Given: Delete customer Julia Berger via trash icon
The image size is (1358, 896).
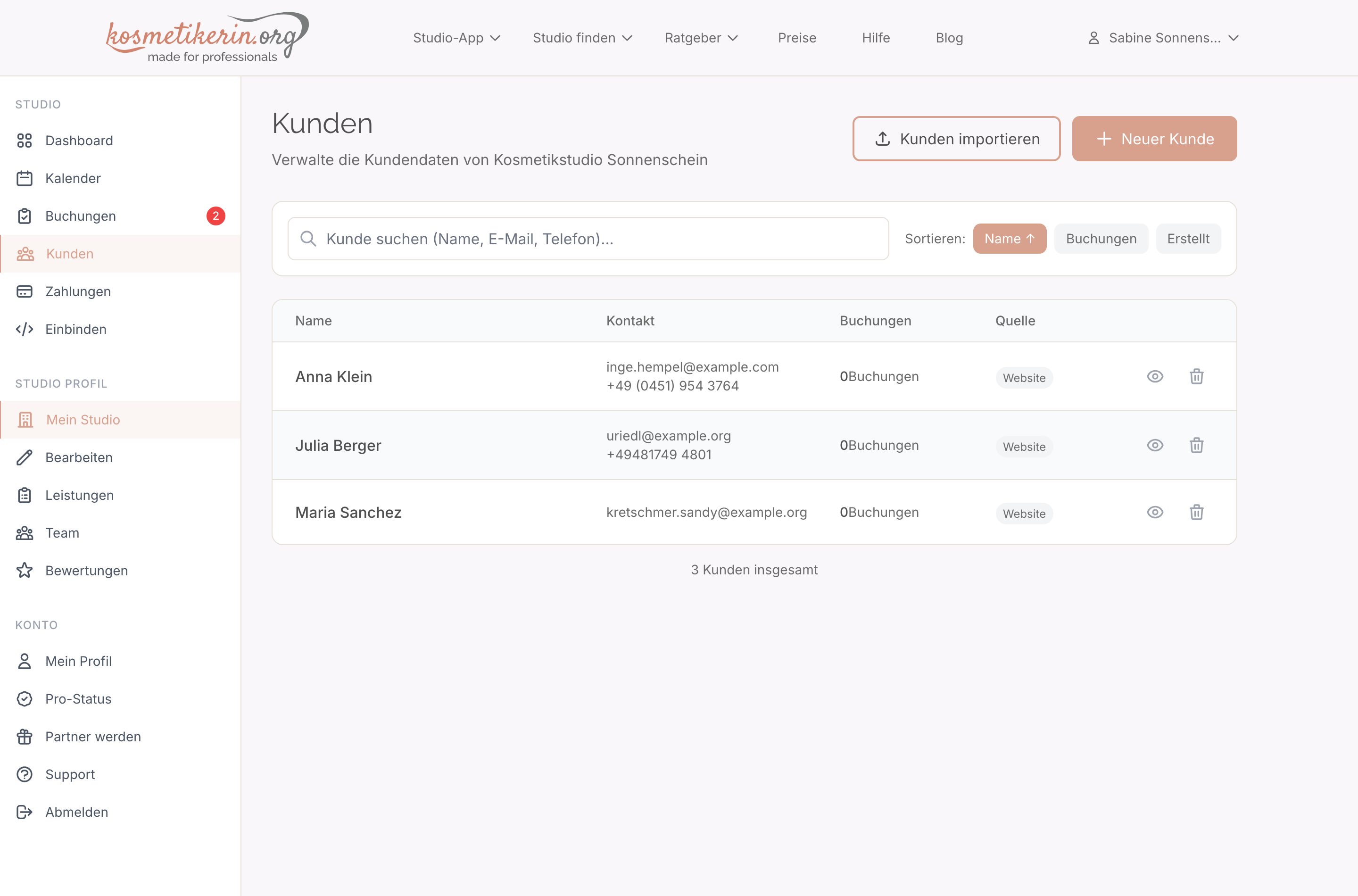Looking at the screenshot, I should [1196, 445].
